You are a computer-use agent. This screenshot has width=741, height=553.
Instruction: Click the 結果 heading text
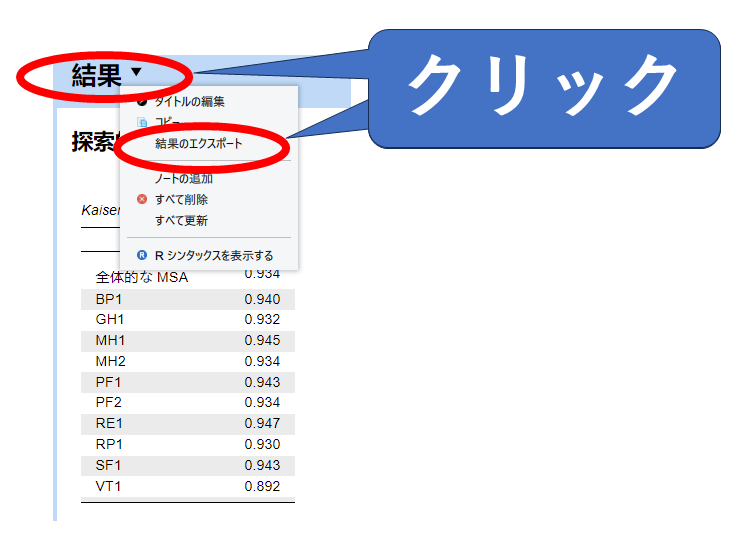click(x=96, y=75)
